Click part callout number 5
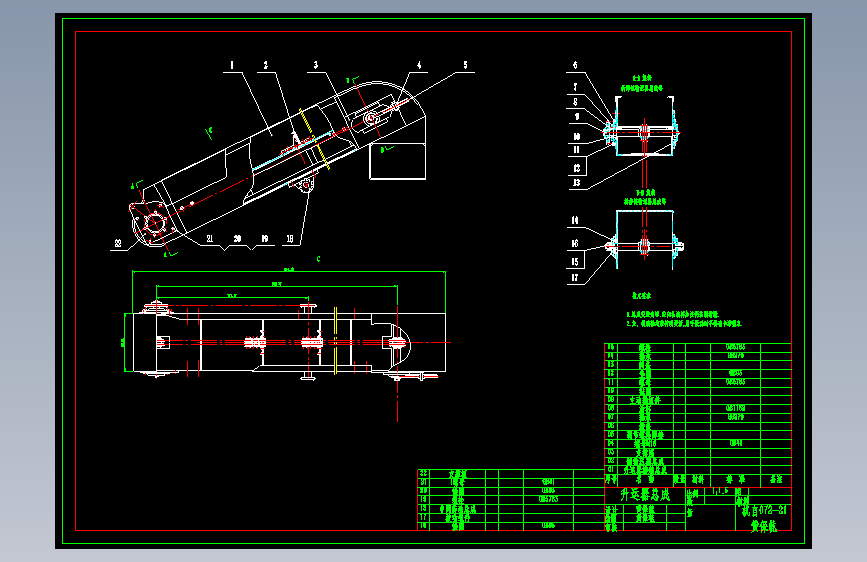 point(466,65)
